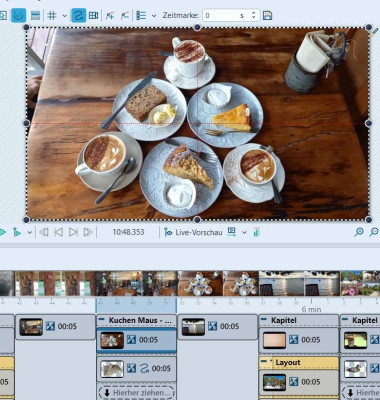Select the beige background thumbnail in Kapitel
The width and height of the screenshot is (380, 400).
pyautogui.click(x=274, y=340)
